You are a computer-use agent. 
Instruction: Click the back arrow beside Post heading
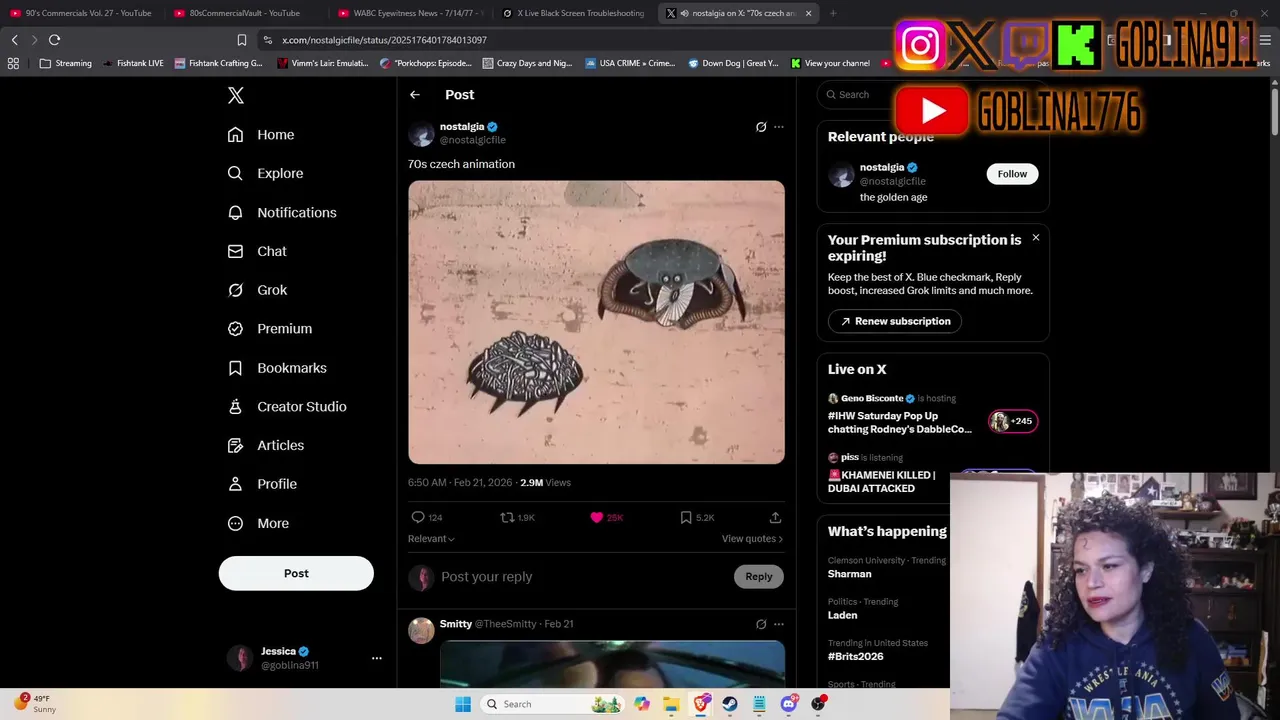(415, 95)
